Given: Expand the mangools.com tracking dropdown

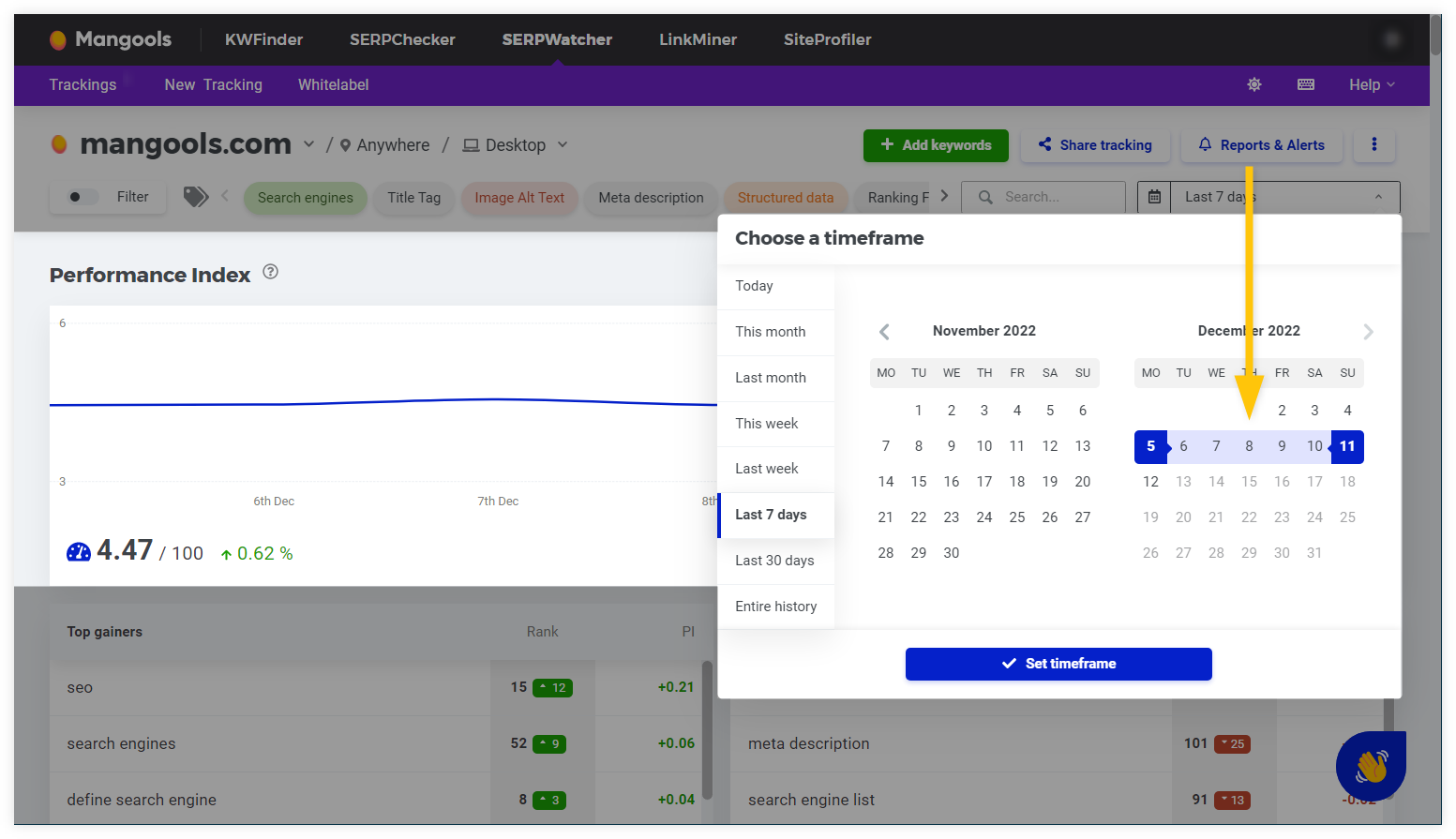Looking at the screenshot, I should [x=309, y=144].
